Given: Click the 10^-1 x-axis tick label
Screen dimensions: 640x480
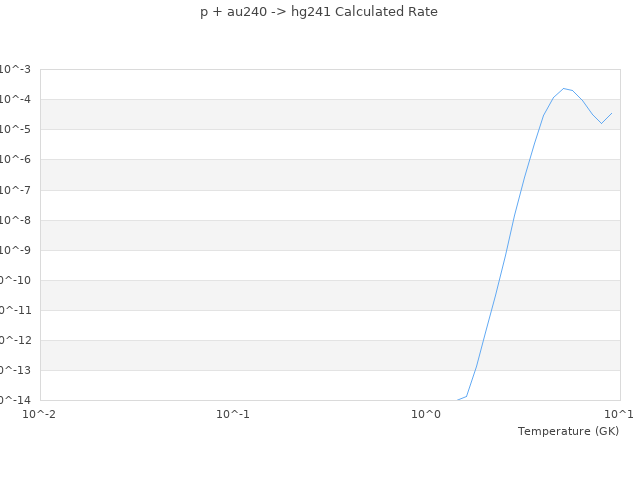Looking at the screenshot, I should coord(233,413).
